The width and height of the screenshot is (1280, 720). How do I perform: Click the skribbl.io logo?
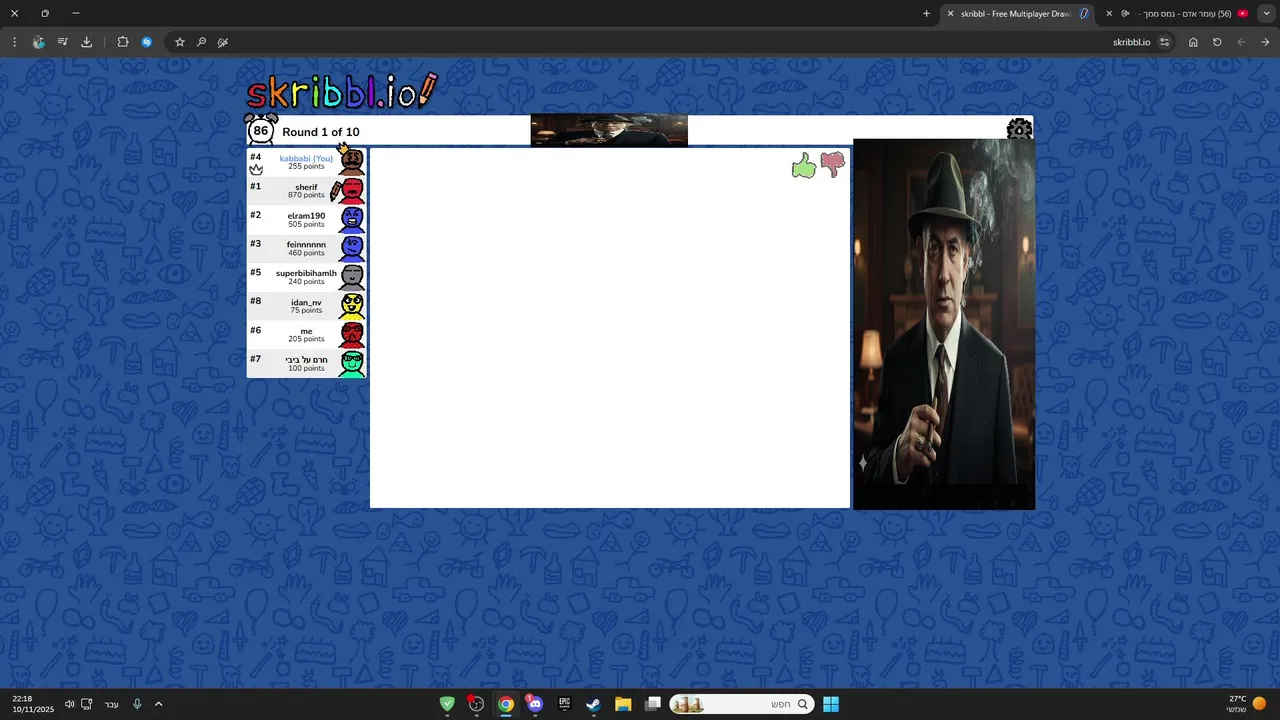click(x=342, y=92)
